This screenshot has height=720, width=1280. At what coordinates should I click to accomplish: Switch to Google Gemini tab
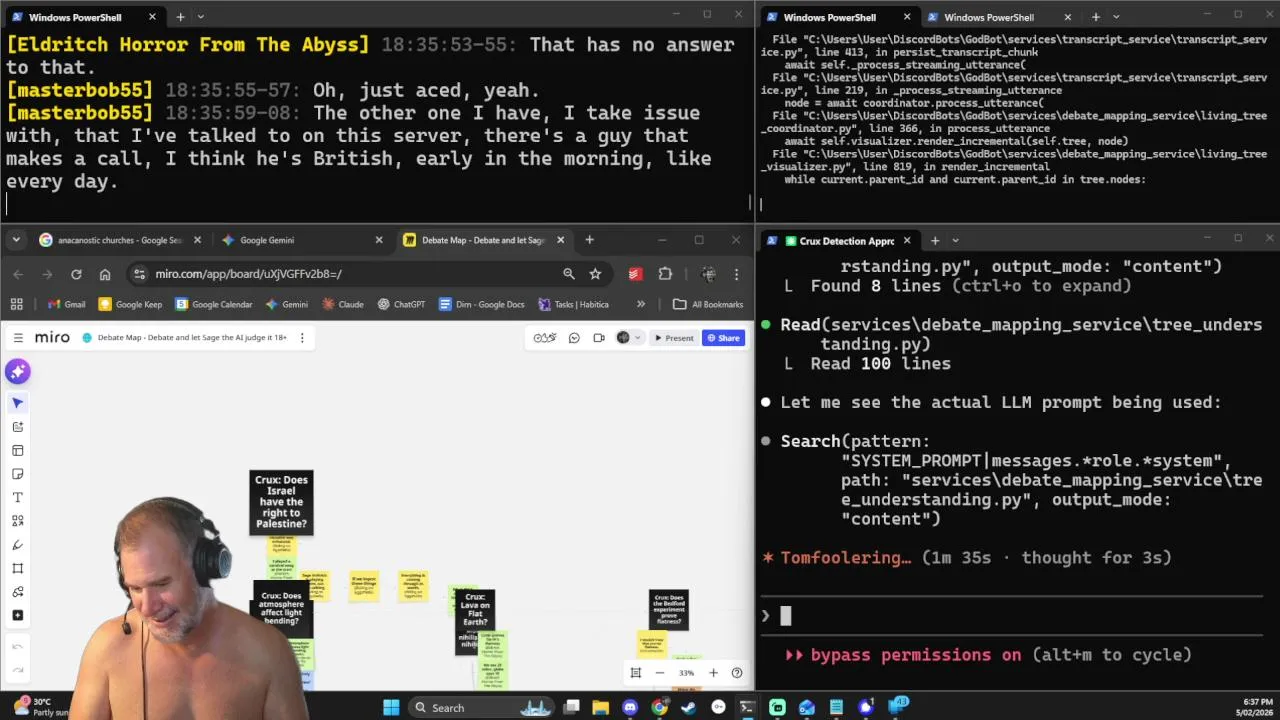[303, 240]
